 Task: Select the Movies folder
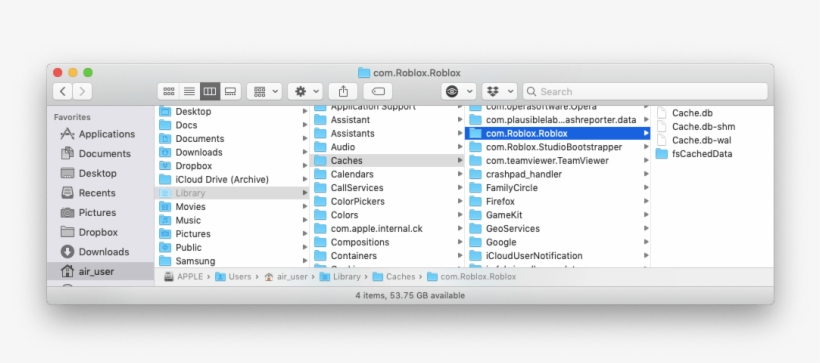pyautogui.click(x=233, y=207)
